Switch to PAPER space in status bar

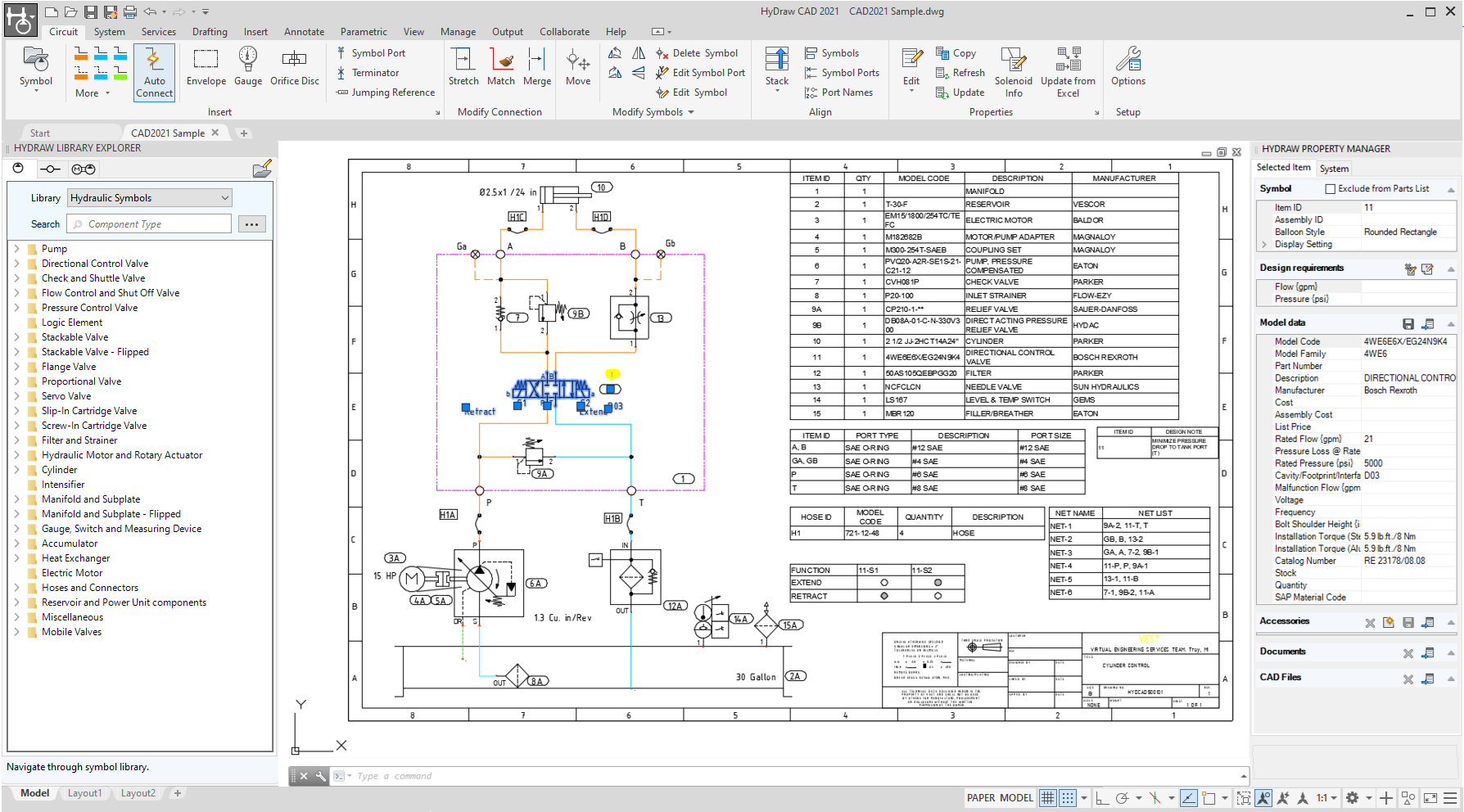981,798
